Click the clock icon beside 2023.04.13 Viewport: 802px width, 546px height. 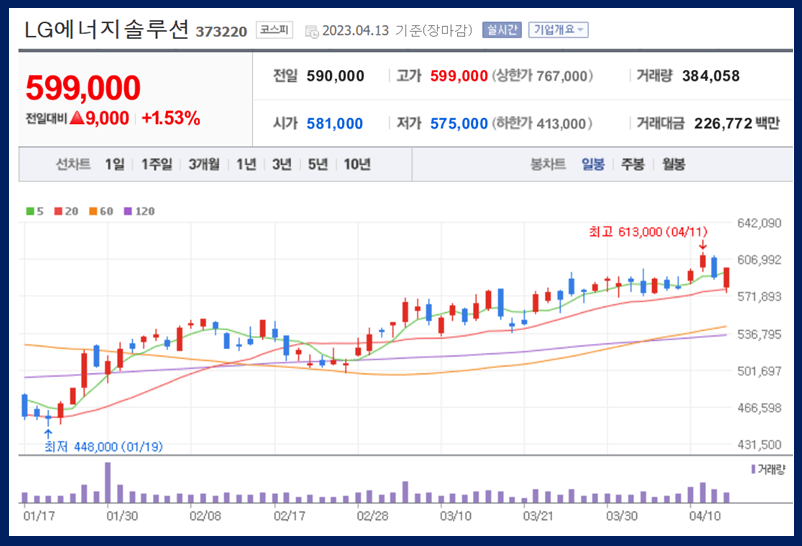[x=311, y=32]
